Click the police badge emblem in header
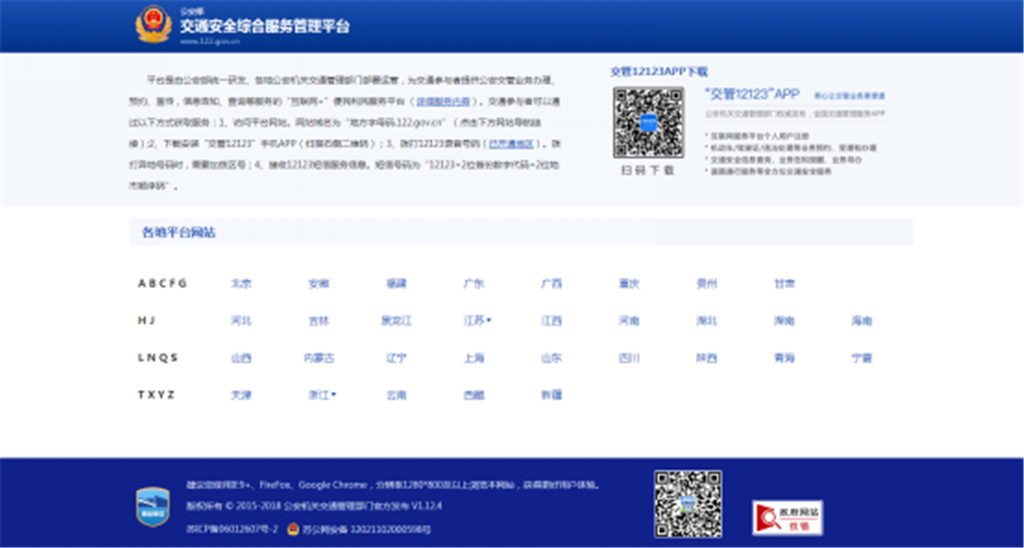1024x548 pixels. 153,25
